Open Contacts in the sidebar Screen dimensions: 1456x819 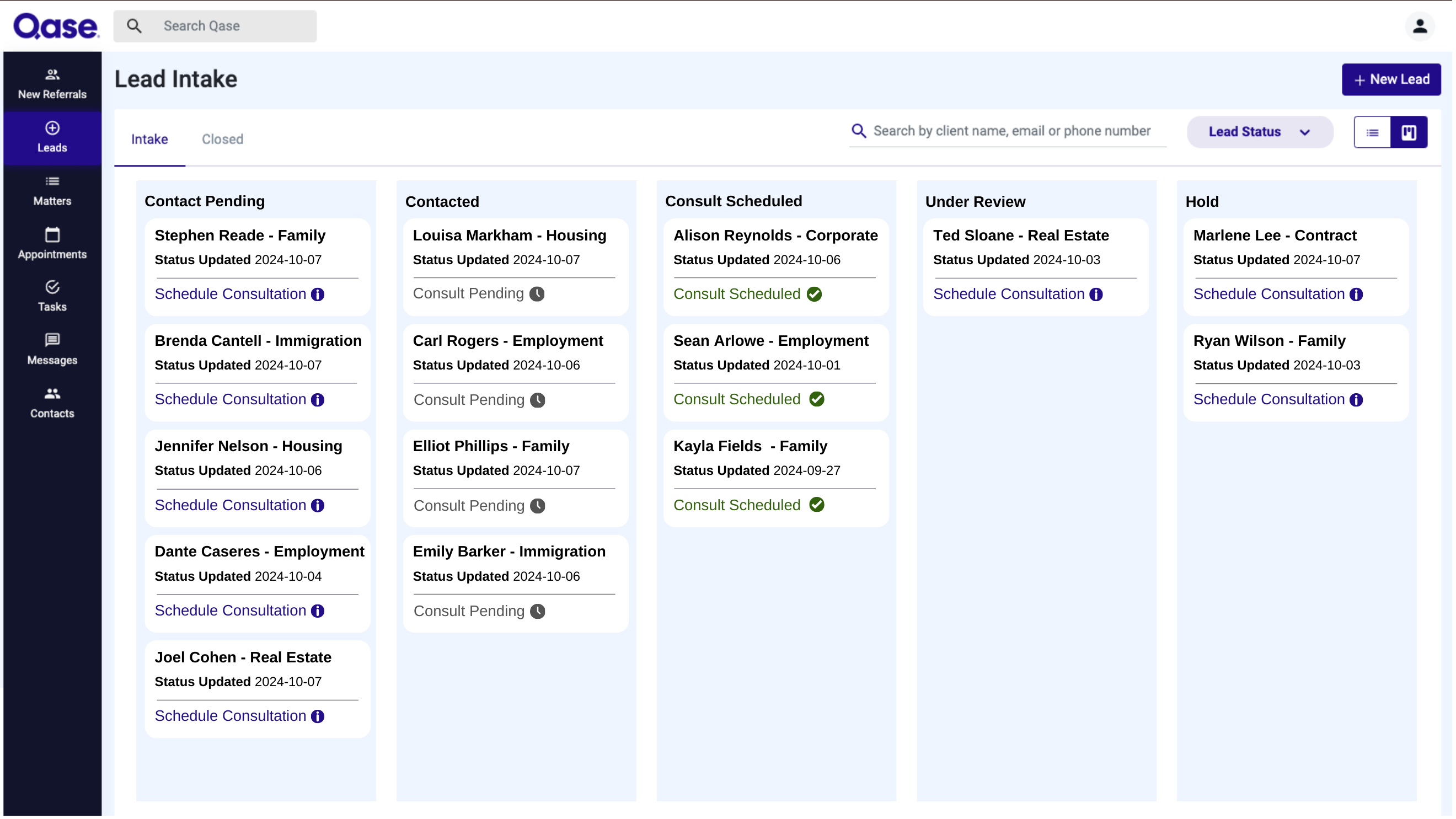click(52, 404)
